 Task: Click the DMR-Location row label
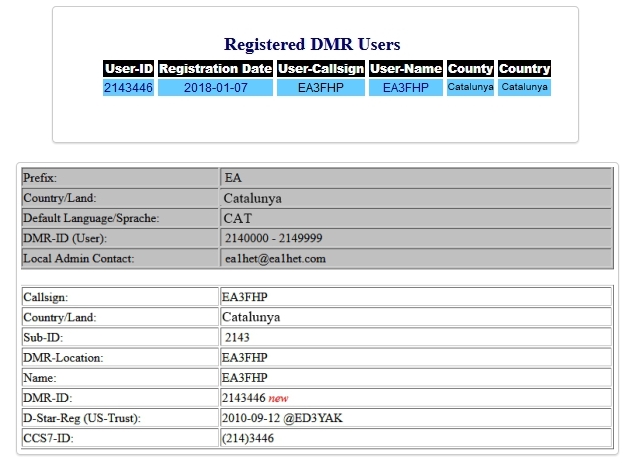(63, 357)
